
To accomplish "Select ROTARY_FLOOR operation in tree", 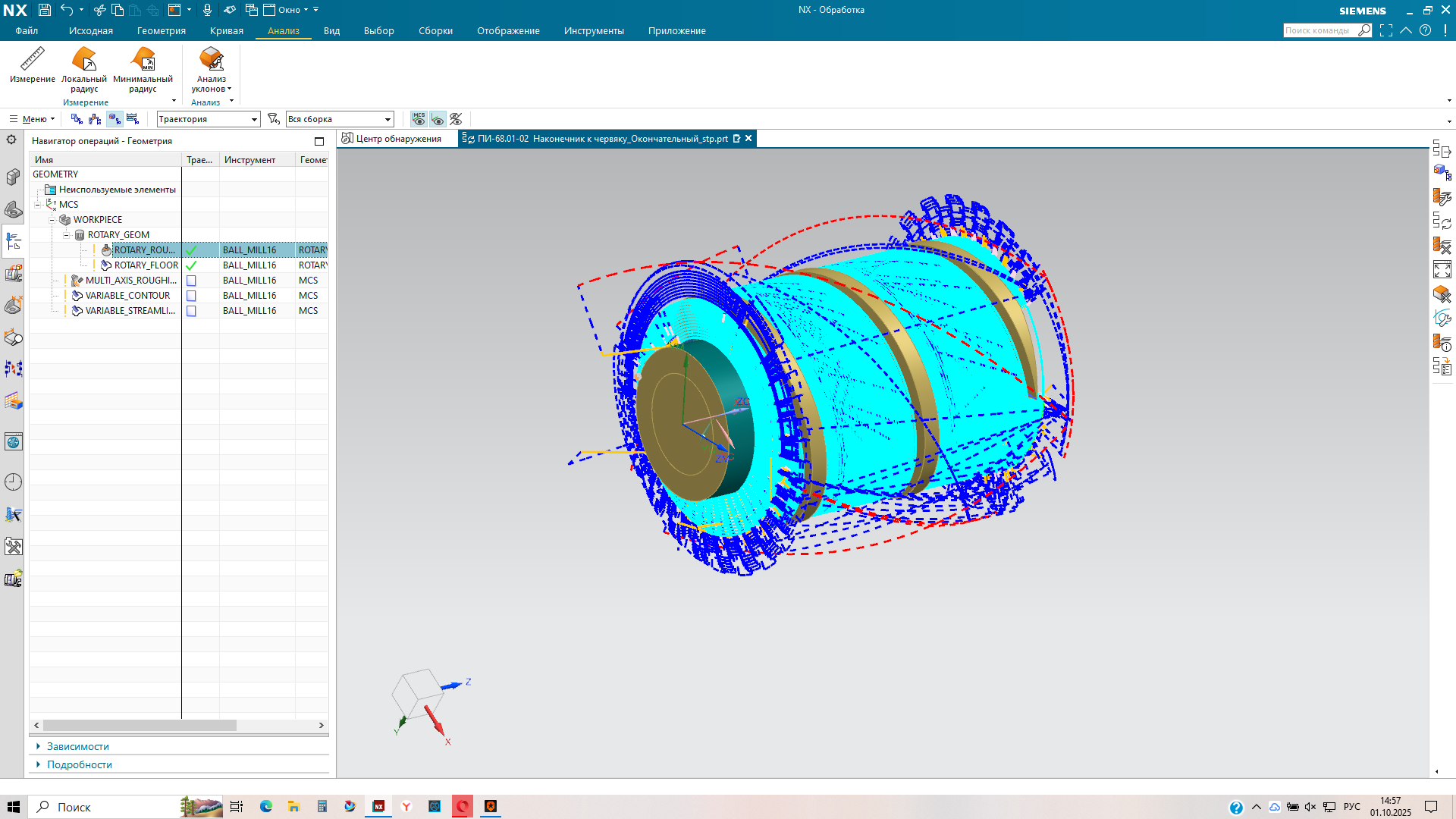I will coord(146,265).
